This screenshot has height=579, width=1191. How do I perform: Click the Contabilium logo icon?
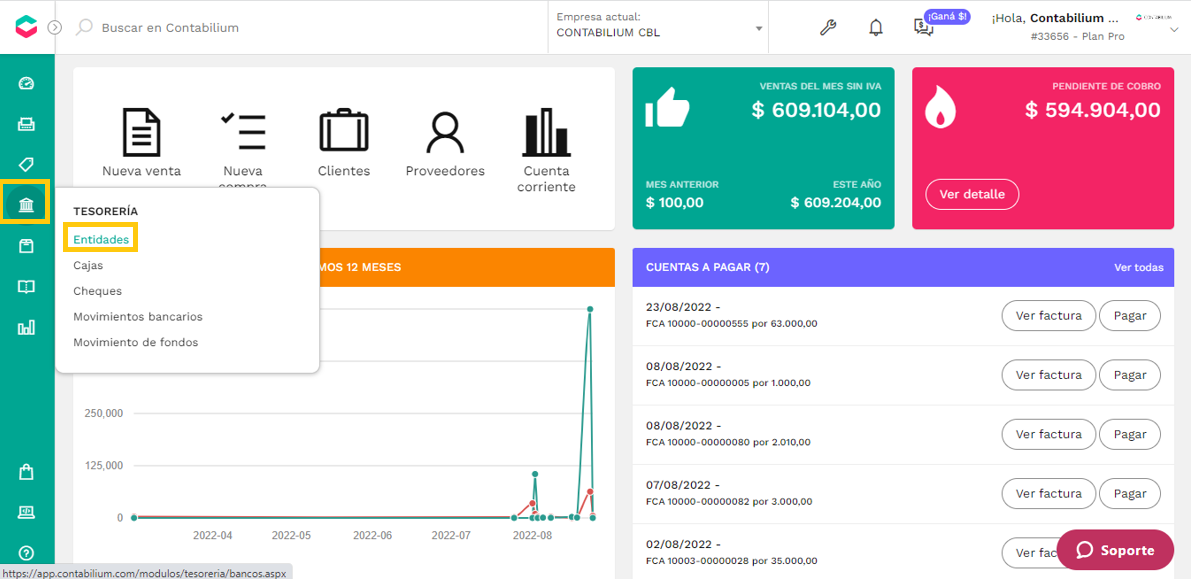27,27
